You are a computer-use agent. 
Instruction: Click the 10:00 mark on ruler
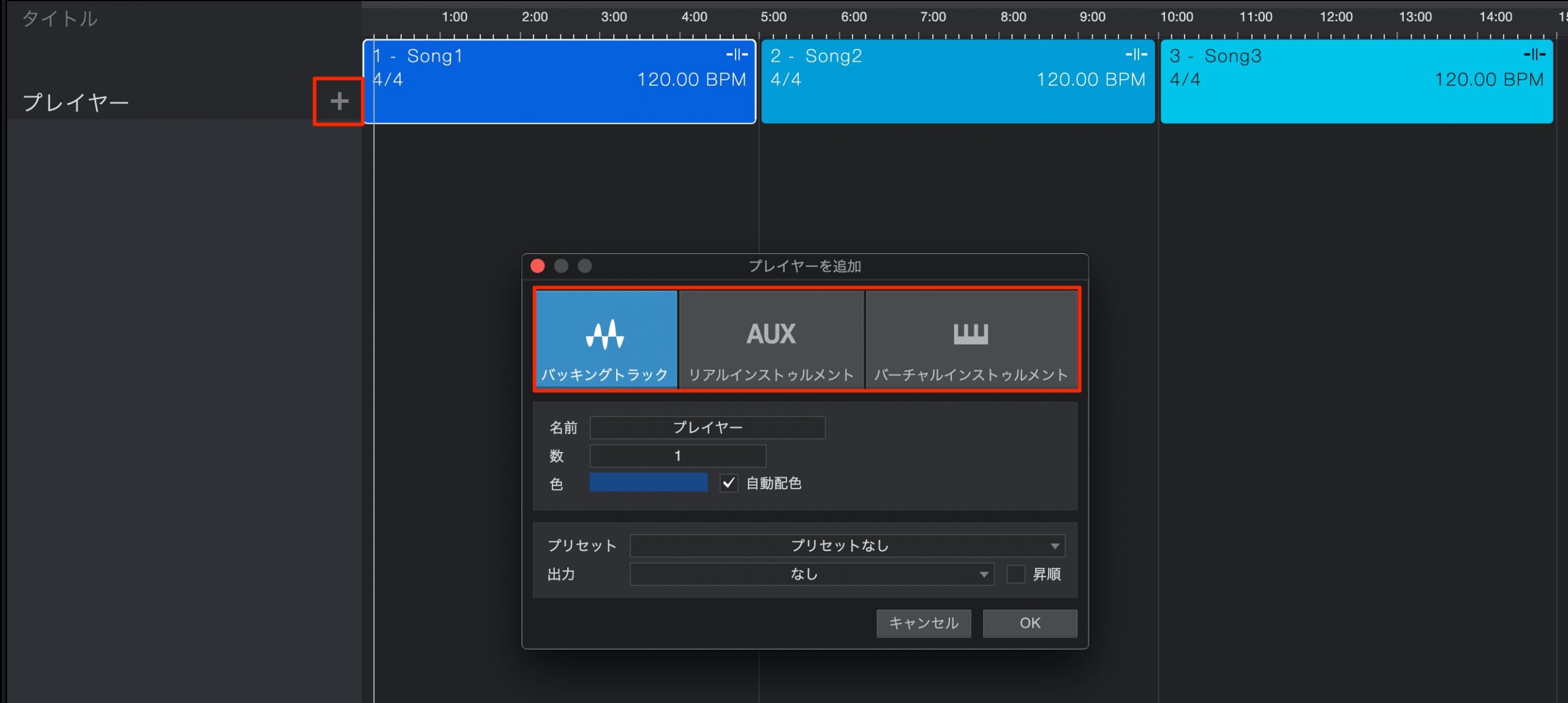tap(1177, 17)
